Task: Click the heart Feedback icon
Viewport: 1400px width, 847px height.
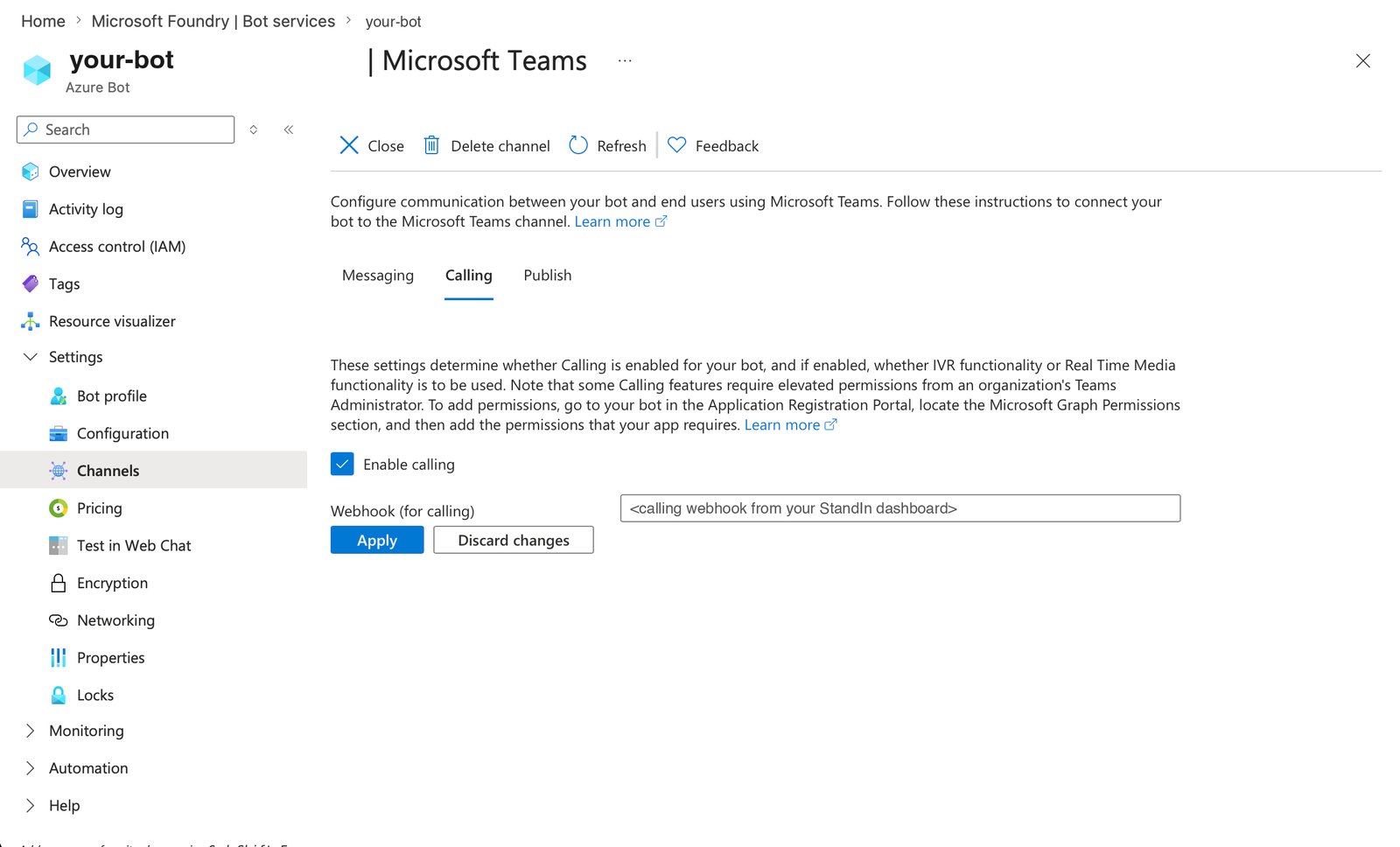Action: click(677, 145)
